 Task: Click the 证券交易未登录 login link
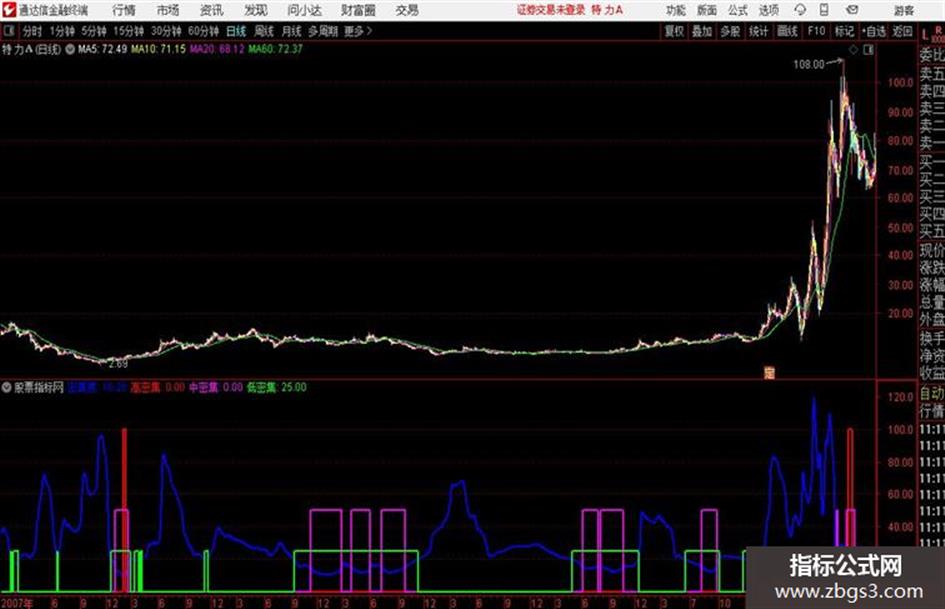click(551, 10)
